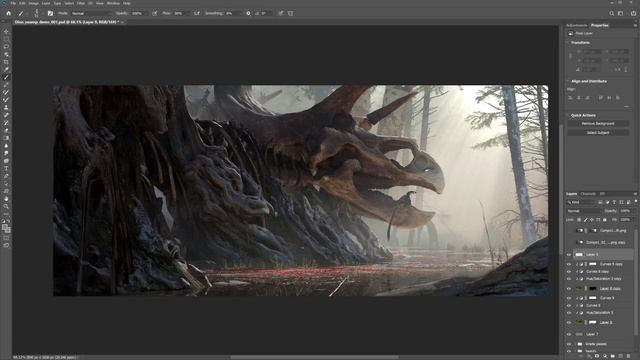Add a layer mask from Layers panel bottom
The height and width of the screenshot is (360, 640).
[x=597, y=356]
